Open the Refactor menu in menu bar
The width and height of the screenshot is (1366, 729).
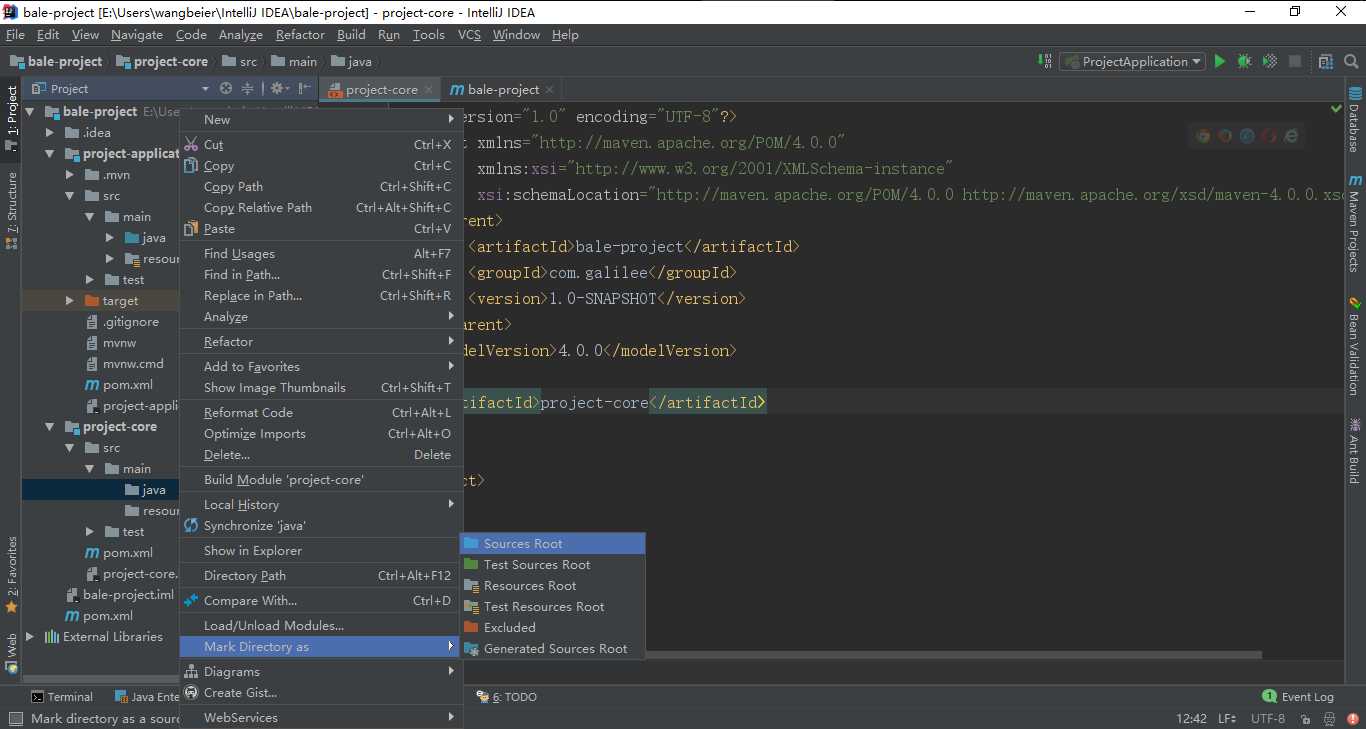coord(300,34)
